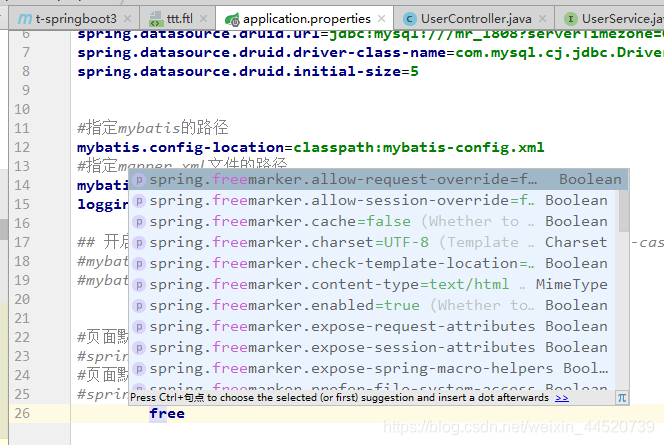Close the t-springboot3 tab
Image resolution: width=664 pixels, height=445 pixels.
pos(127,19)
